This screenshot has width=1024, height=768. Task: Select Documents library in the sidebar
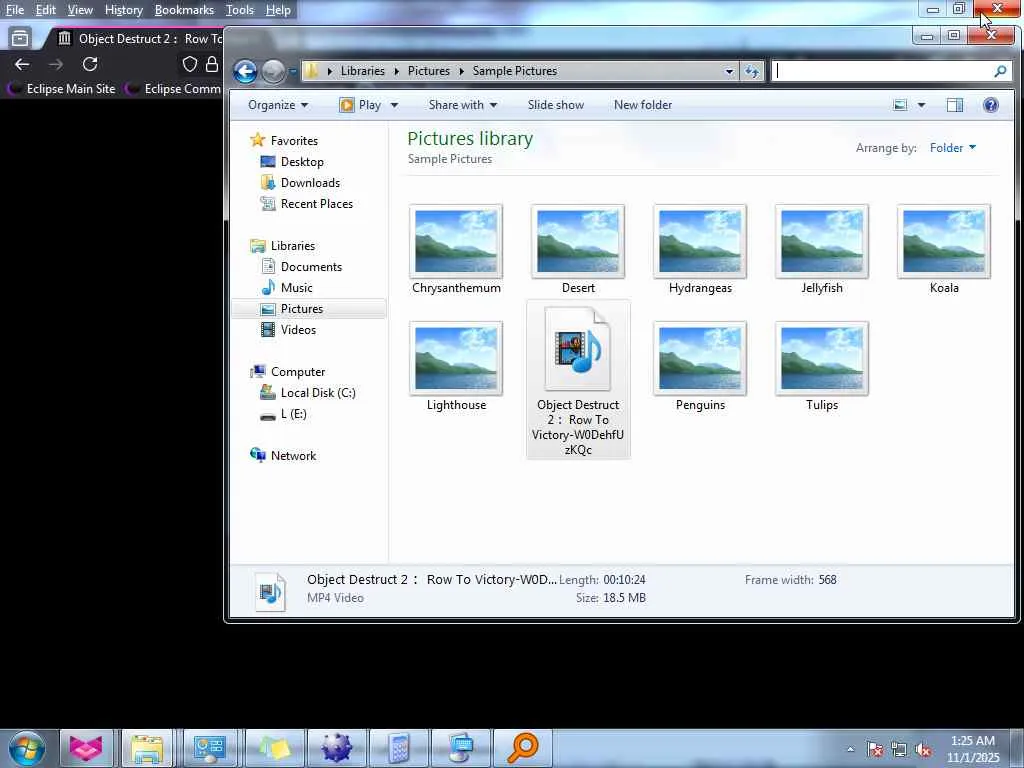[x=302, y=267]
